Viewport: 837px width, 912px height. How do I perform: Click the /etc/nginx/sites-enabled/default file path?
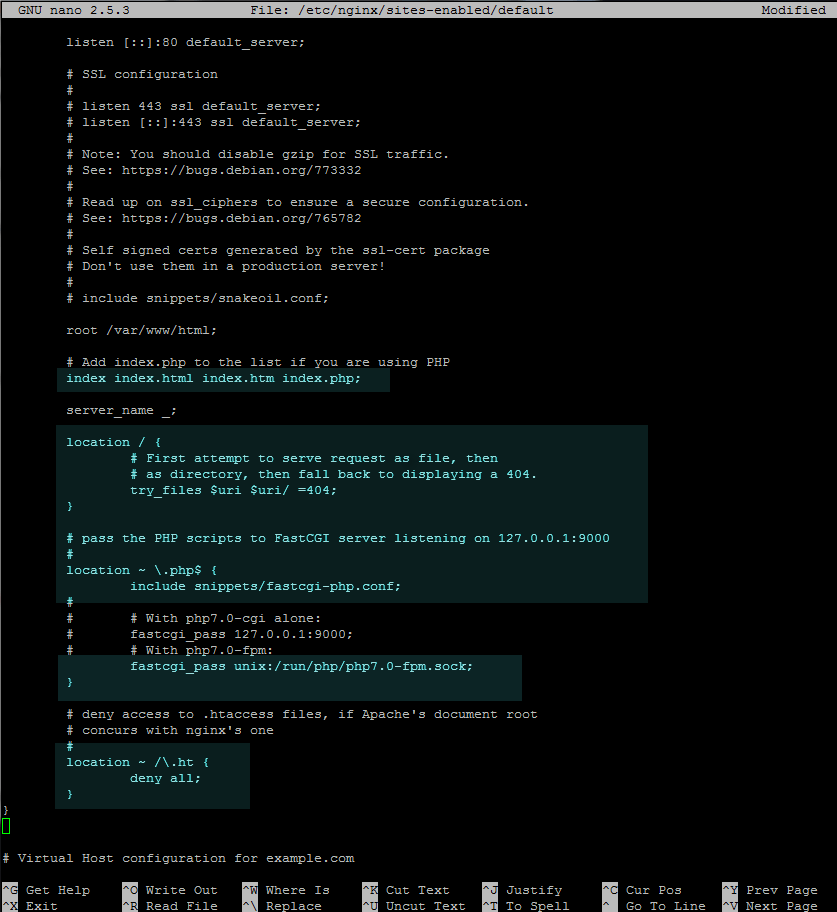tap(392, 9)
